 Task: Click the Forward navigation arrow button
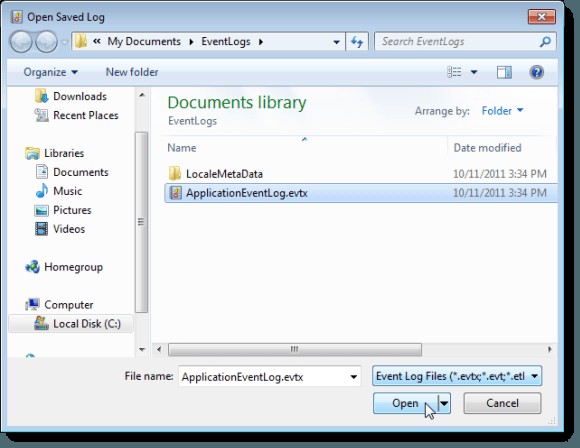pyautogui.click(x=46, y=41)
